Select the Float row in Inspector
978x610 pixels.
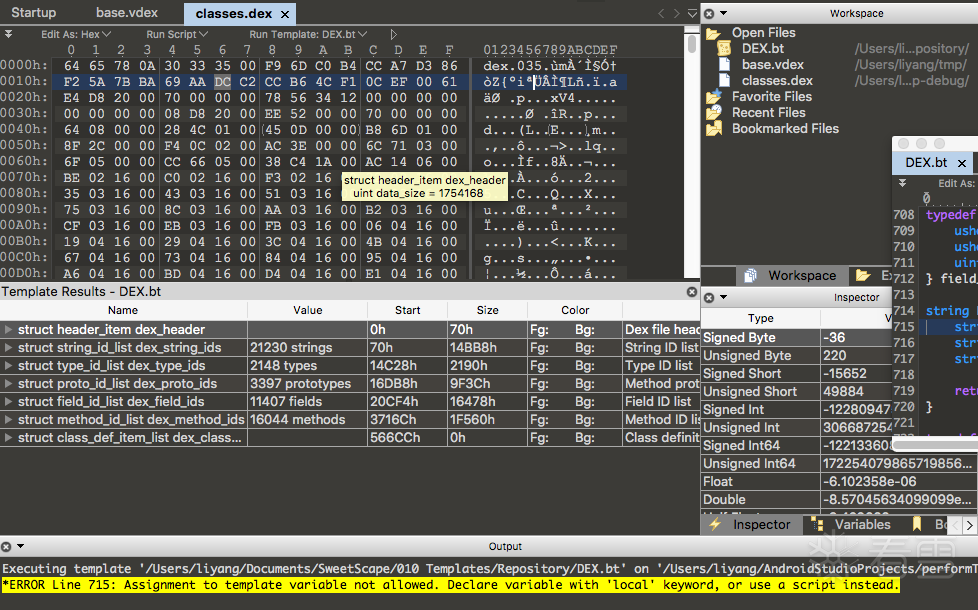[x=840, y=482]
